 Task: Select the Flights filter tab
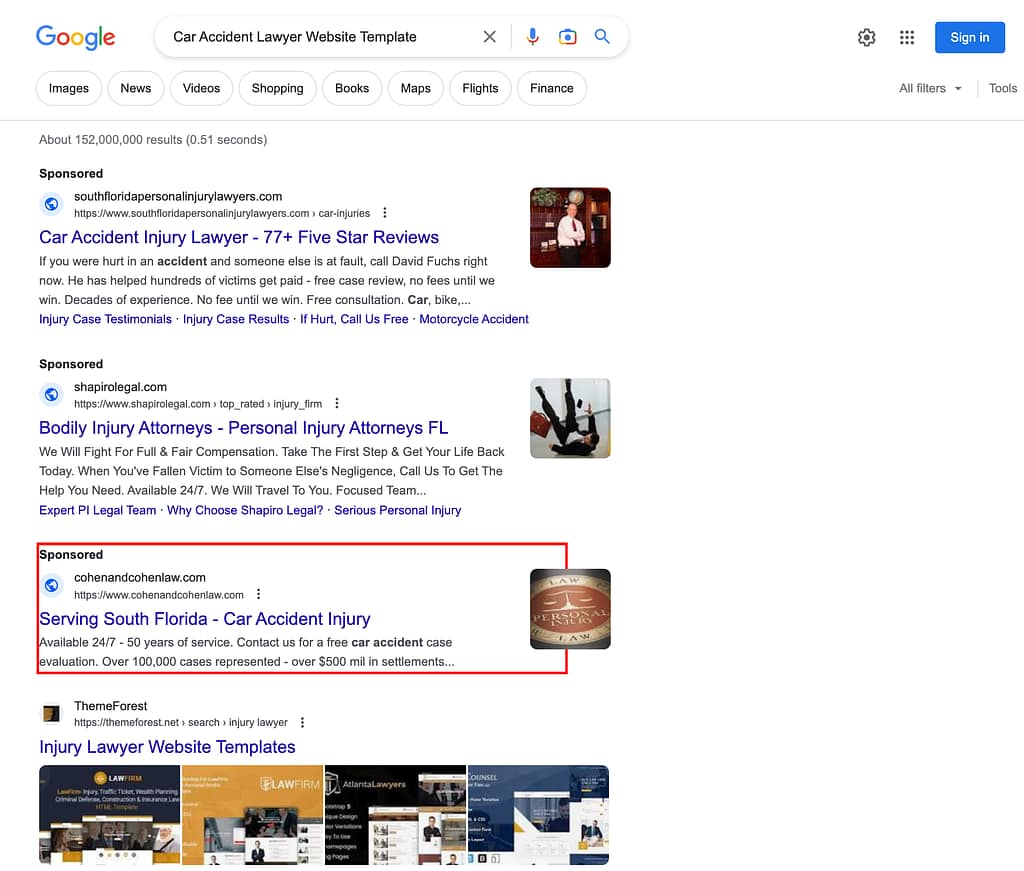coord(480,88)
